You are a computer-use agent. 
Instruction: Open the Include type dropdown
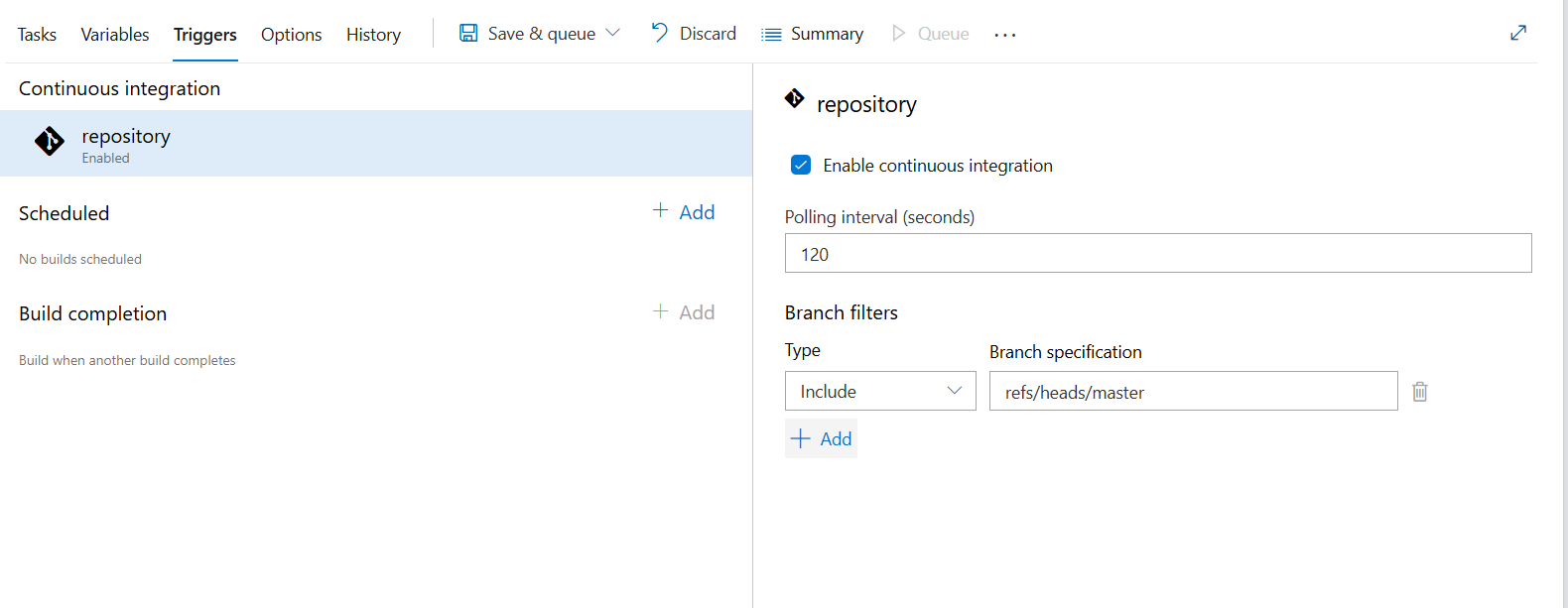tap(880, 391)
